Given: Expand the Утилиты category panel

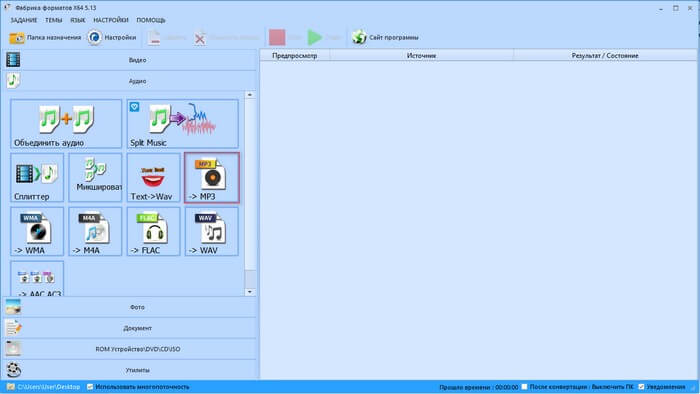Looking at the screenshot, I should click(130, 370).
